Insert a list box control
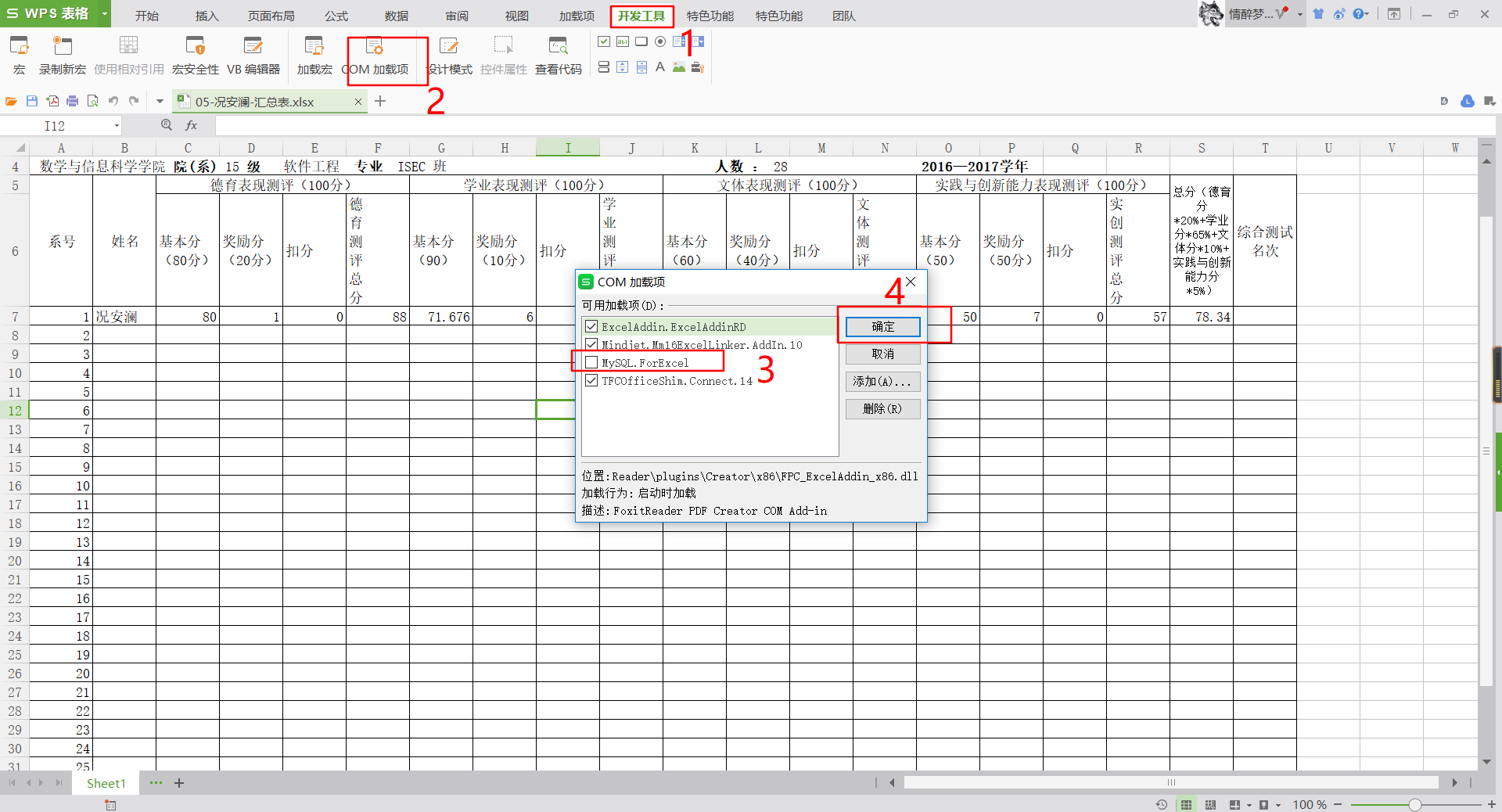The image size is (1502, 812). [679, 41]
